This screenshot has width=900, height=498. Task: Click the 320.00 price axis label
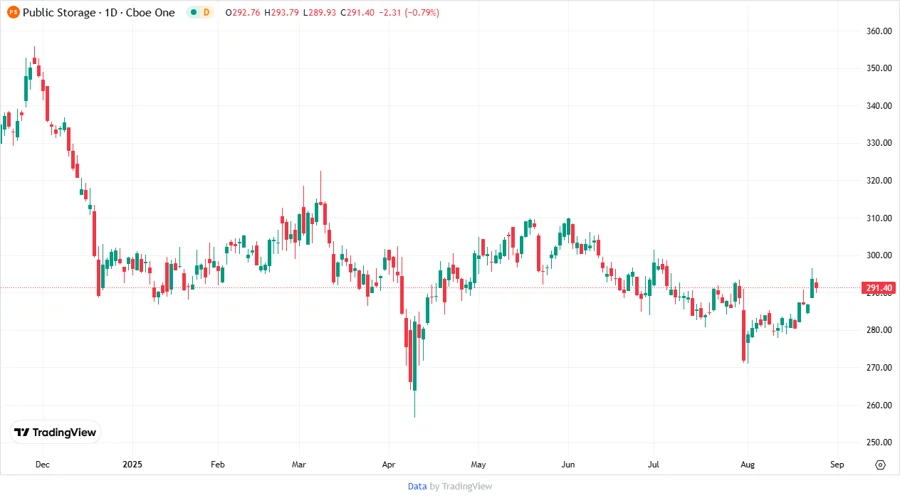point(879,180)
